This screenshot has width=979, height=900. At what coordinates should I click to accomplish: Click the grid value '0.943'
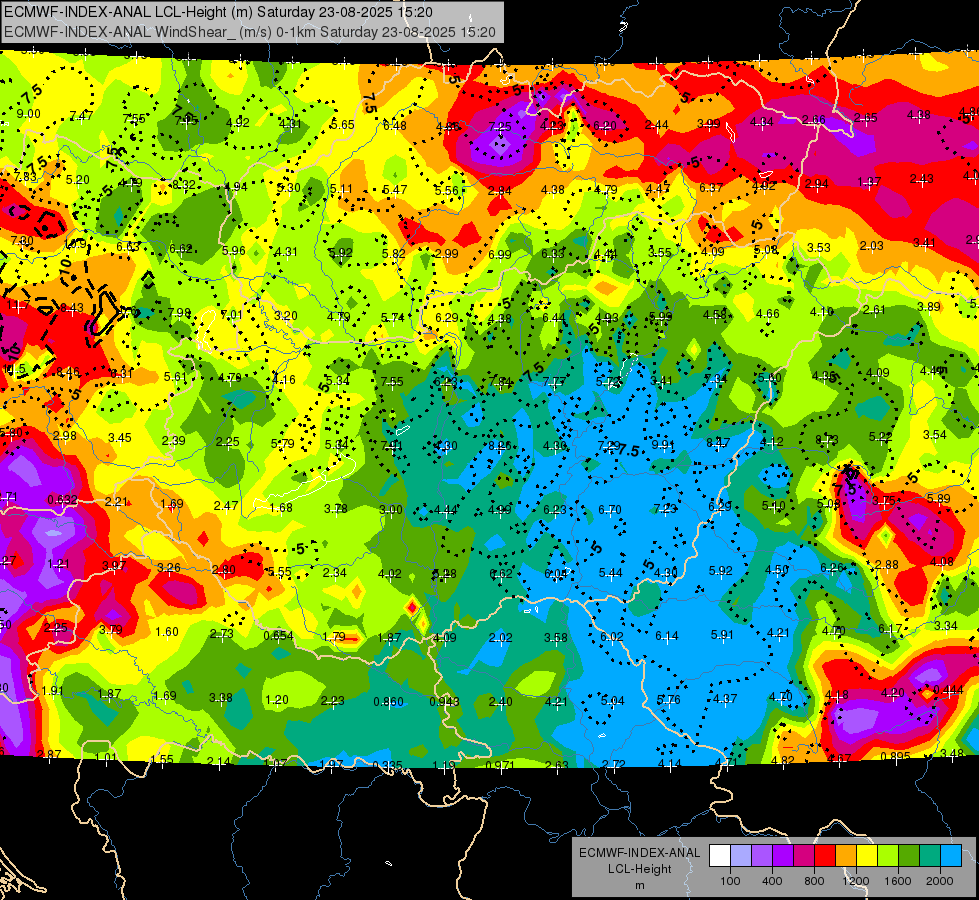(x=444, y=702)
